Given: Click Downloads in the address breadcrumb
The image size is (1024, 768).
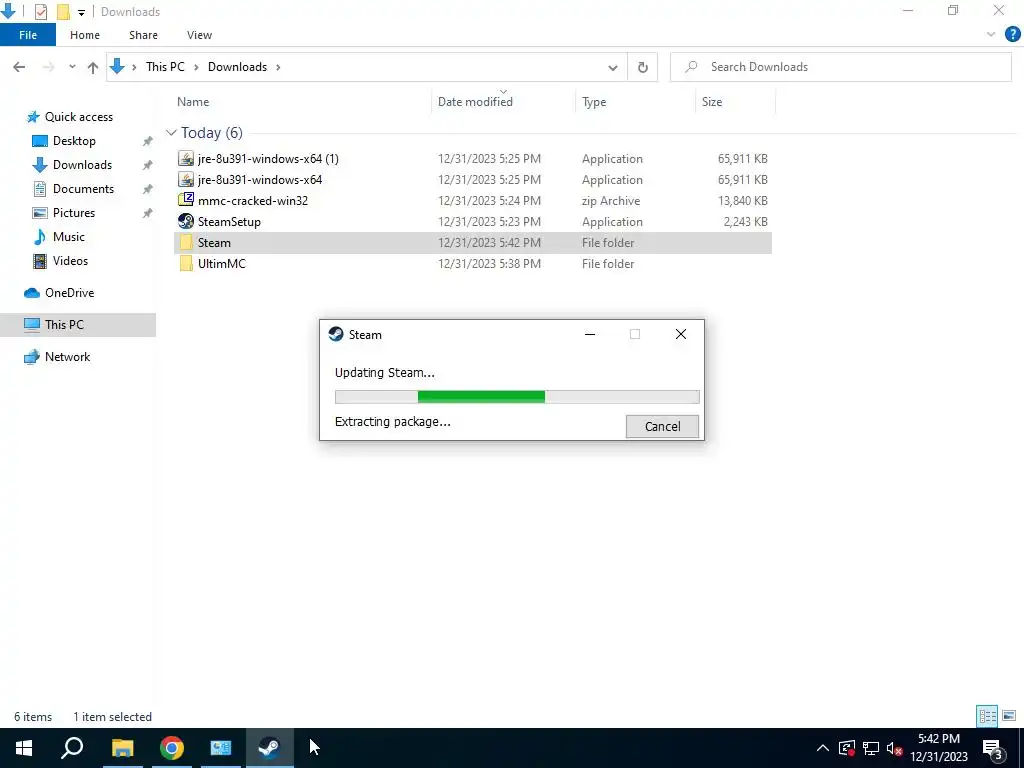Looking at the screenshot, I should click(x=237, y=67).
